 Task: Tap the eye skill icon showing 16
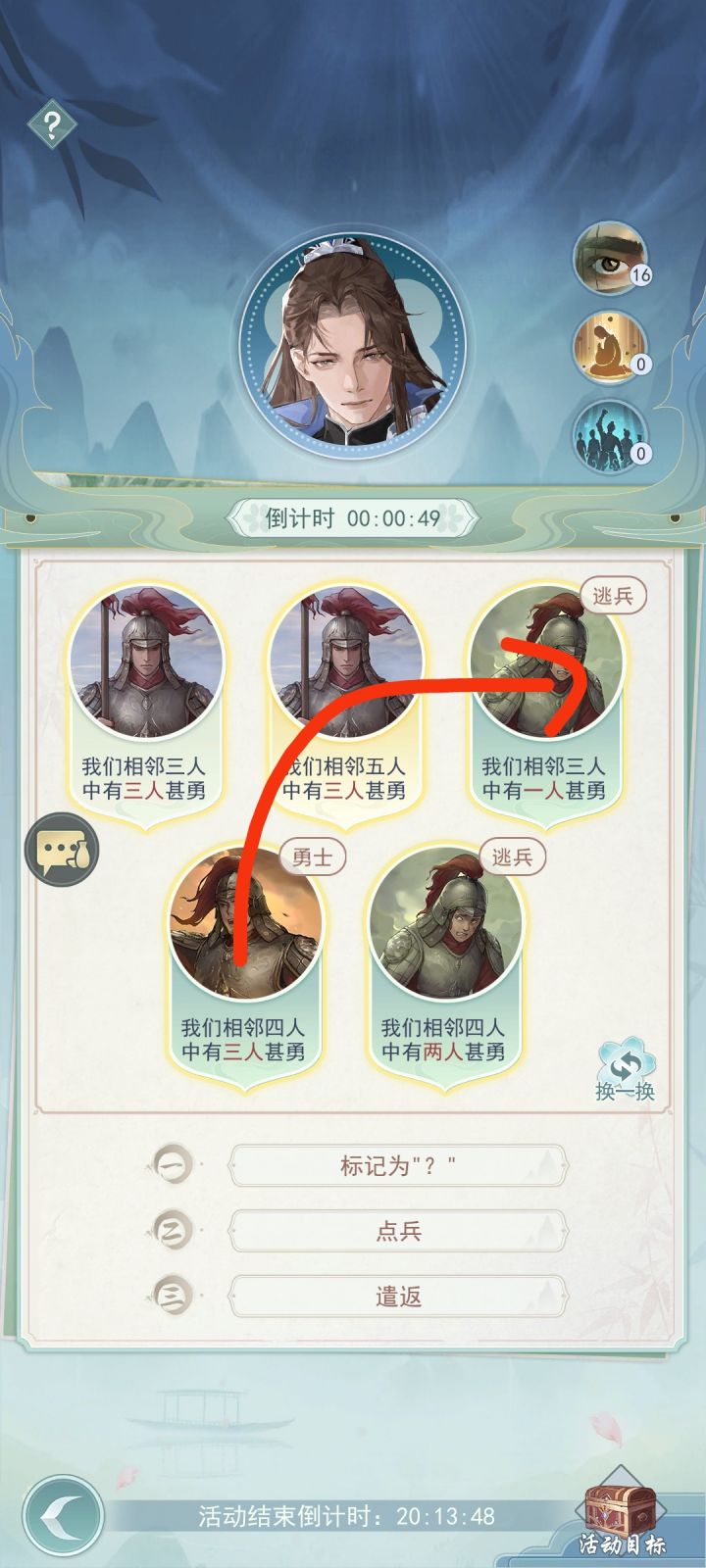coord(612,258)
